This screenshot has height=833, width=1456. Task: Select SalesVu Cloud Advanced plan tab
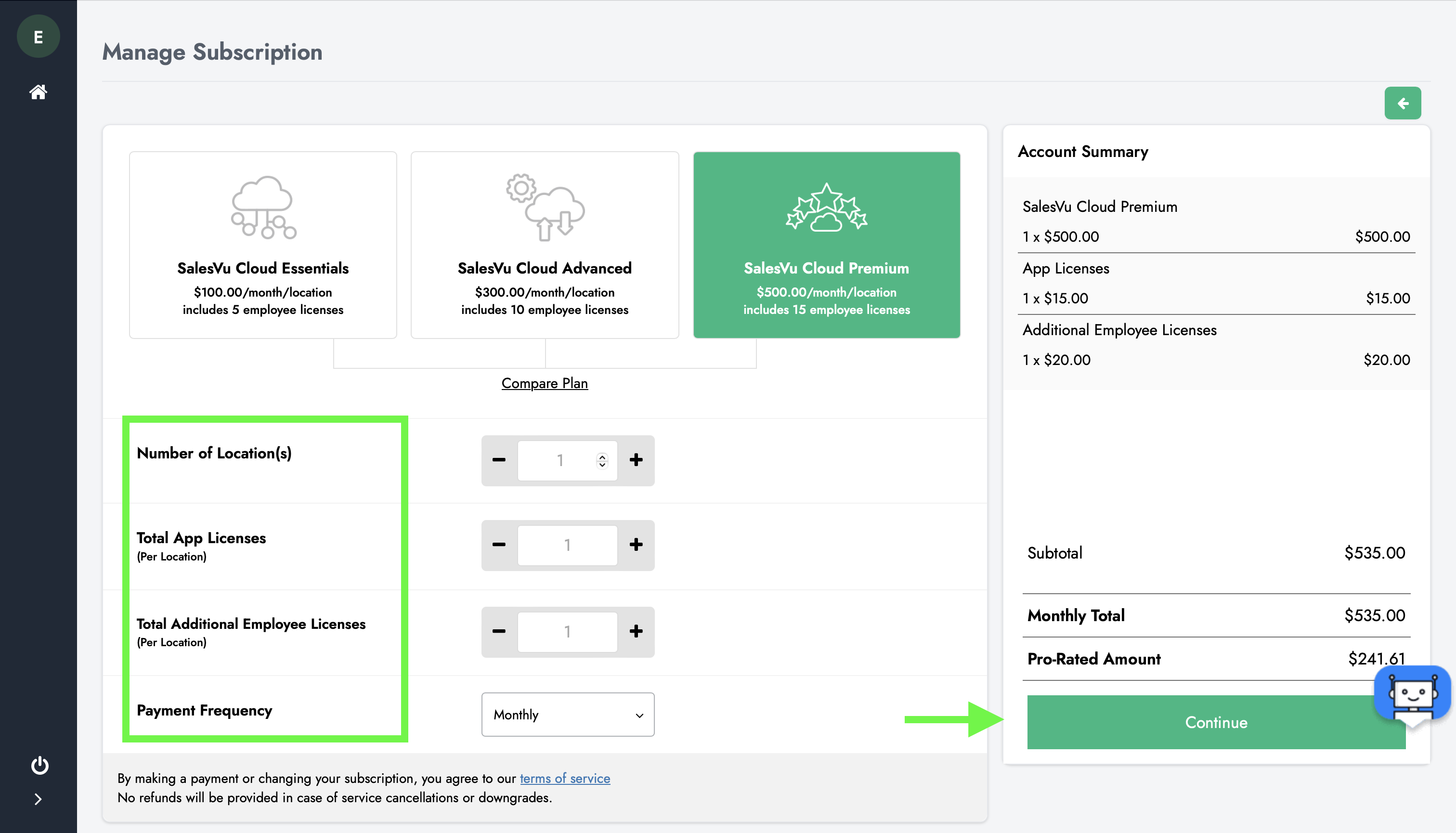pos(543,244)
